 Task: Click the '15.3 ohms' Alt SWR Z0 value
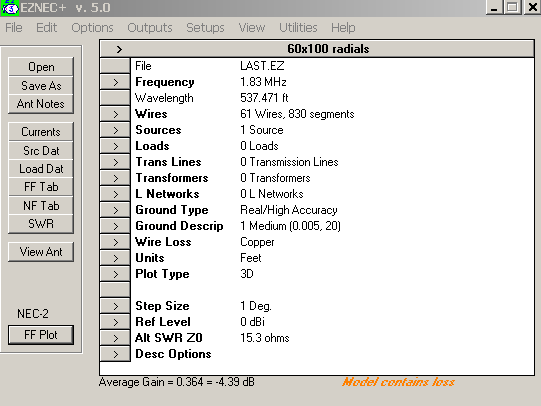265,338
